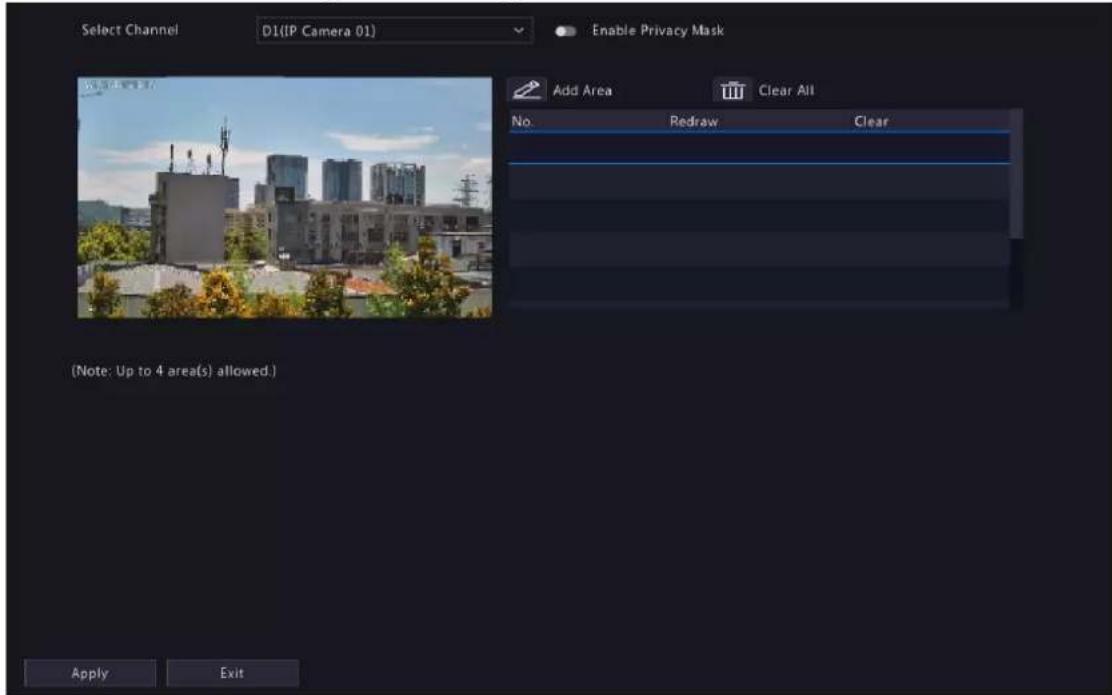This screenshot has width=1112, height=695.
Task: Click the Clear All trash icon
Action: 732,90
